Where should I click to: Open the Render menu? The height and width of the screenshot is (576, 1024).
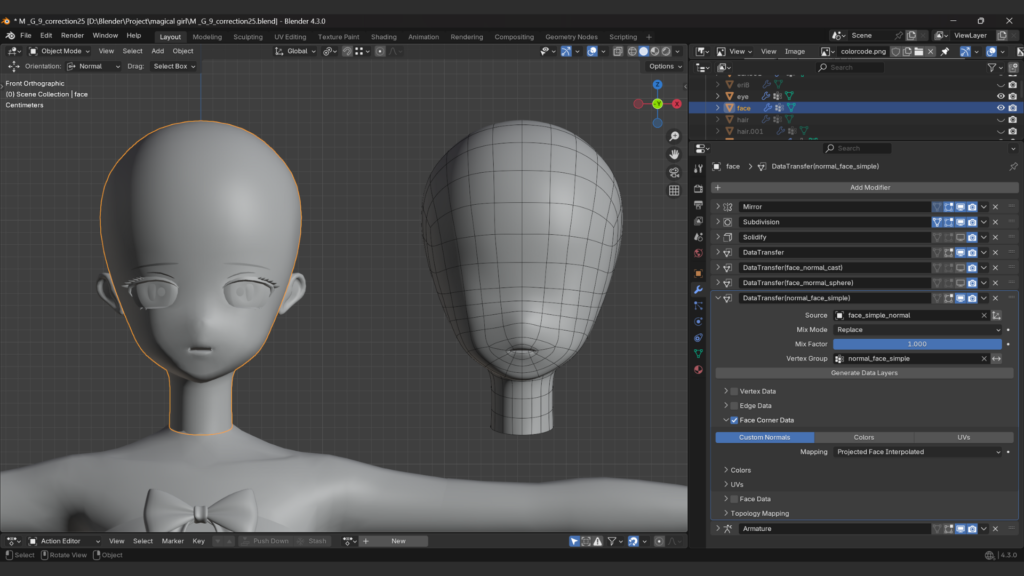click(x=72, y=35)
